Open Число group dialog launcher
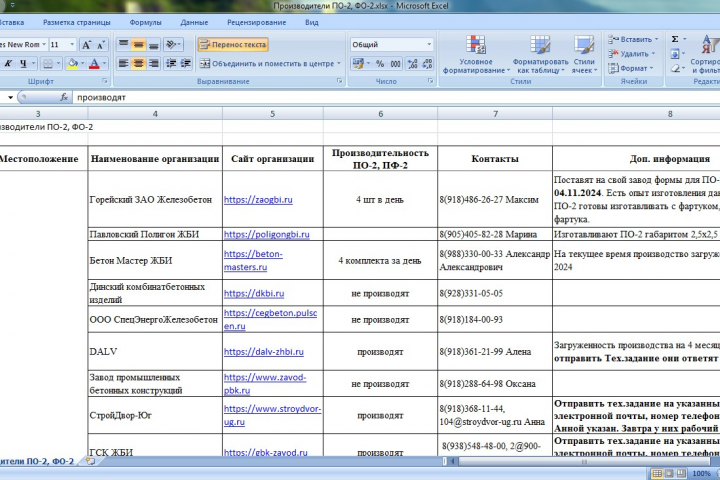Image resolution: width=720 pixels, height=480 pixels. 430,81
